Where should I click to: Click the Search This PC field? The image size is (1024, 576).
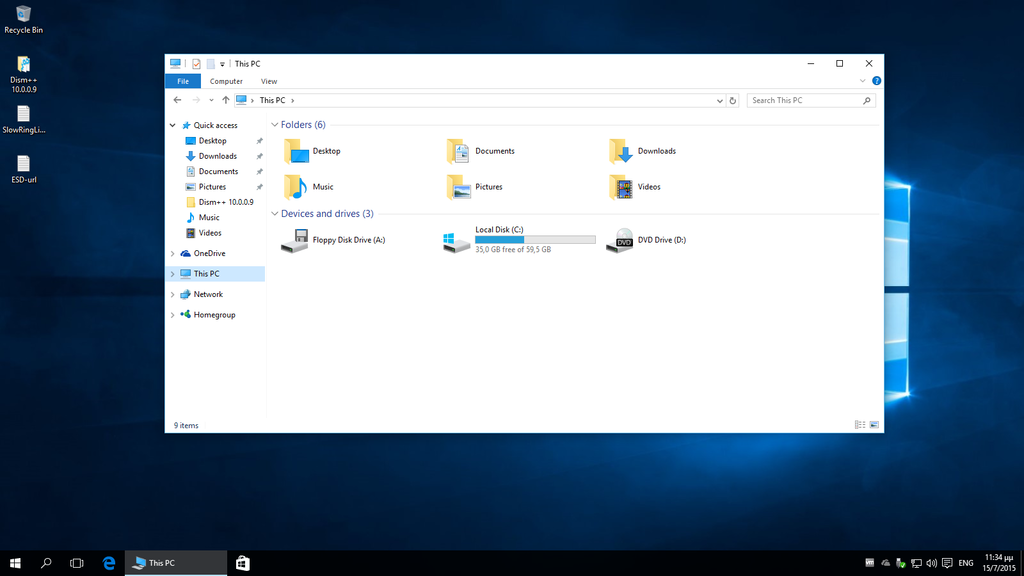pyautogui.click(x=805, y=101)
